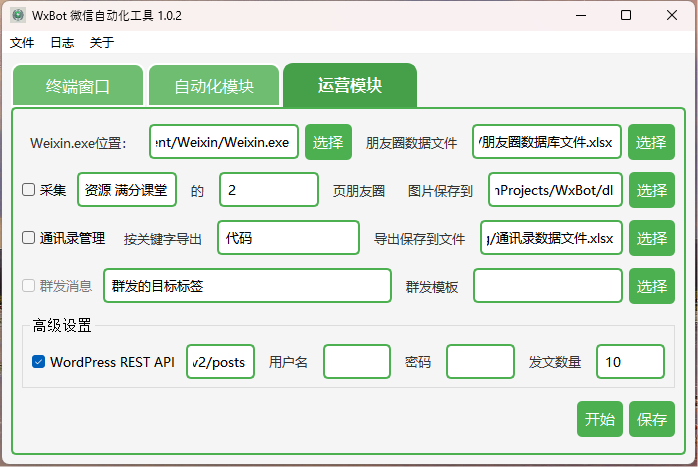Image resolution: width=698 pixels, height=467 pixels.
Task: Minimize the WxBot window
Action: click(581, 15)
